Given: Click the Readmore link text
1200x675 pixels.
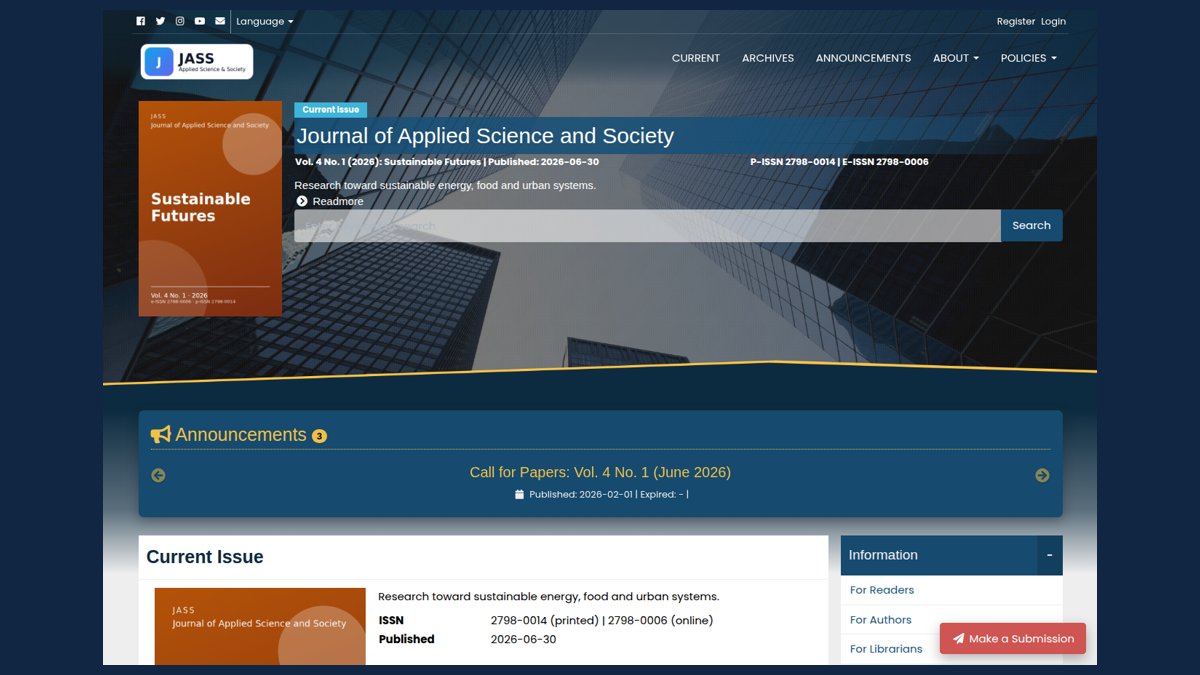Looking at the screenshot, I should [338, 201].
